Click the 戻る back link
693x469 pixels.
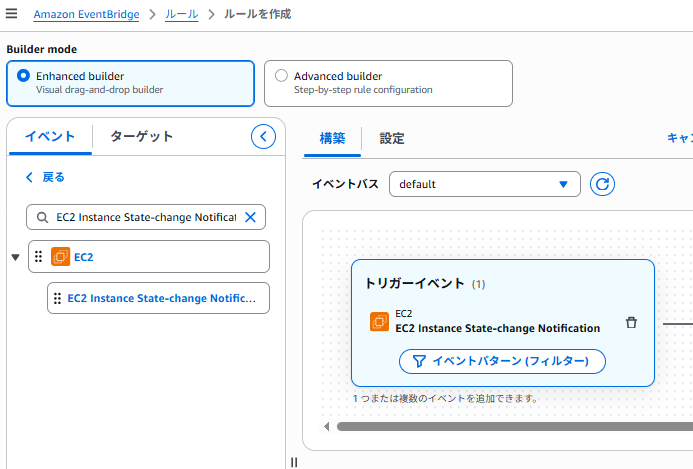46,177
